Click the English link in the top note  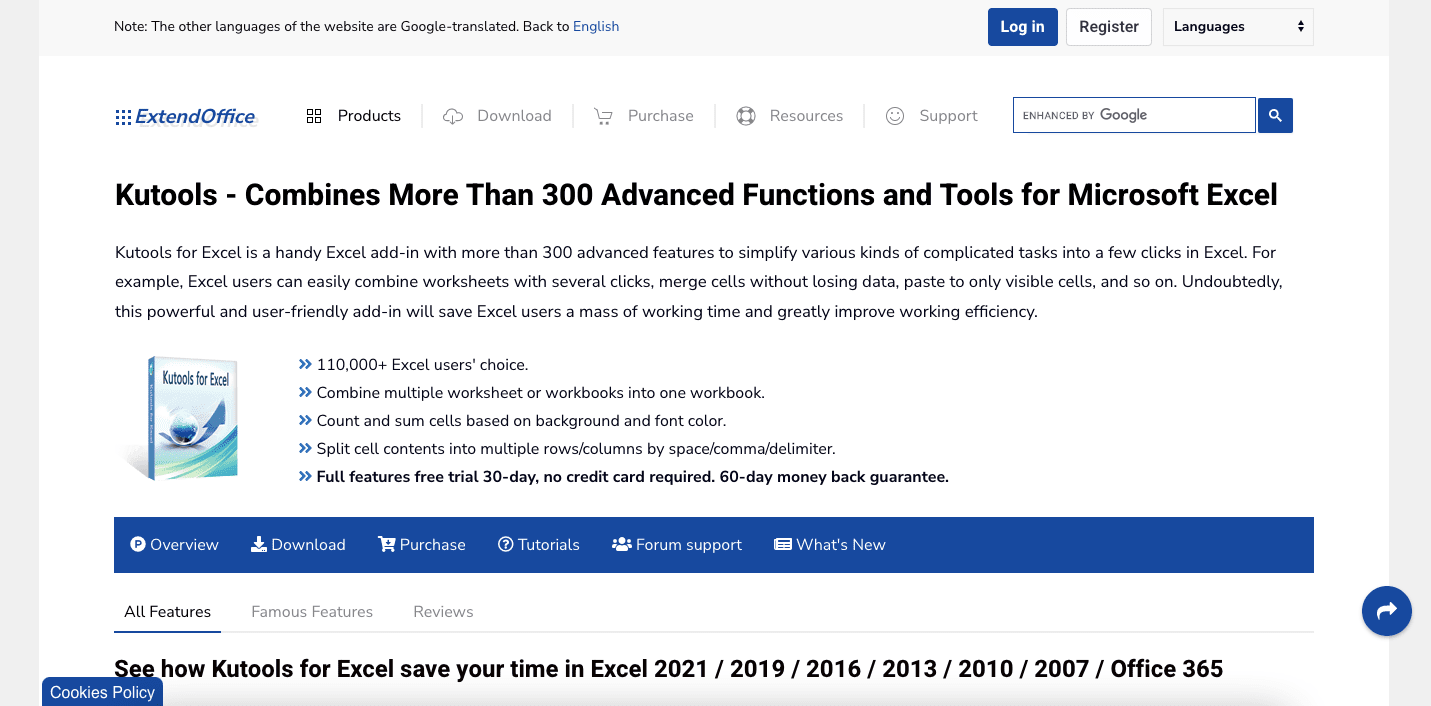pos(596,27)
